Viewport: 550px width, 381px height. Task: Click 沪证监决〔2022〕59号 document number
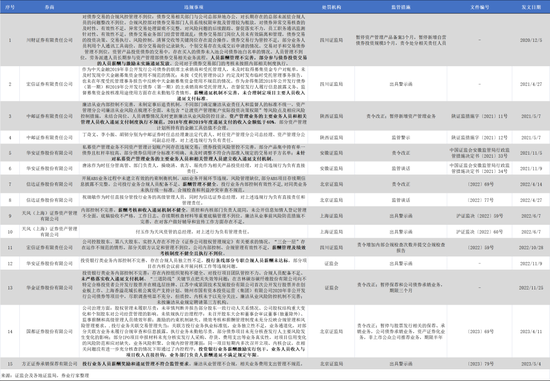pyautogui.click(x=479, y=216)
